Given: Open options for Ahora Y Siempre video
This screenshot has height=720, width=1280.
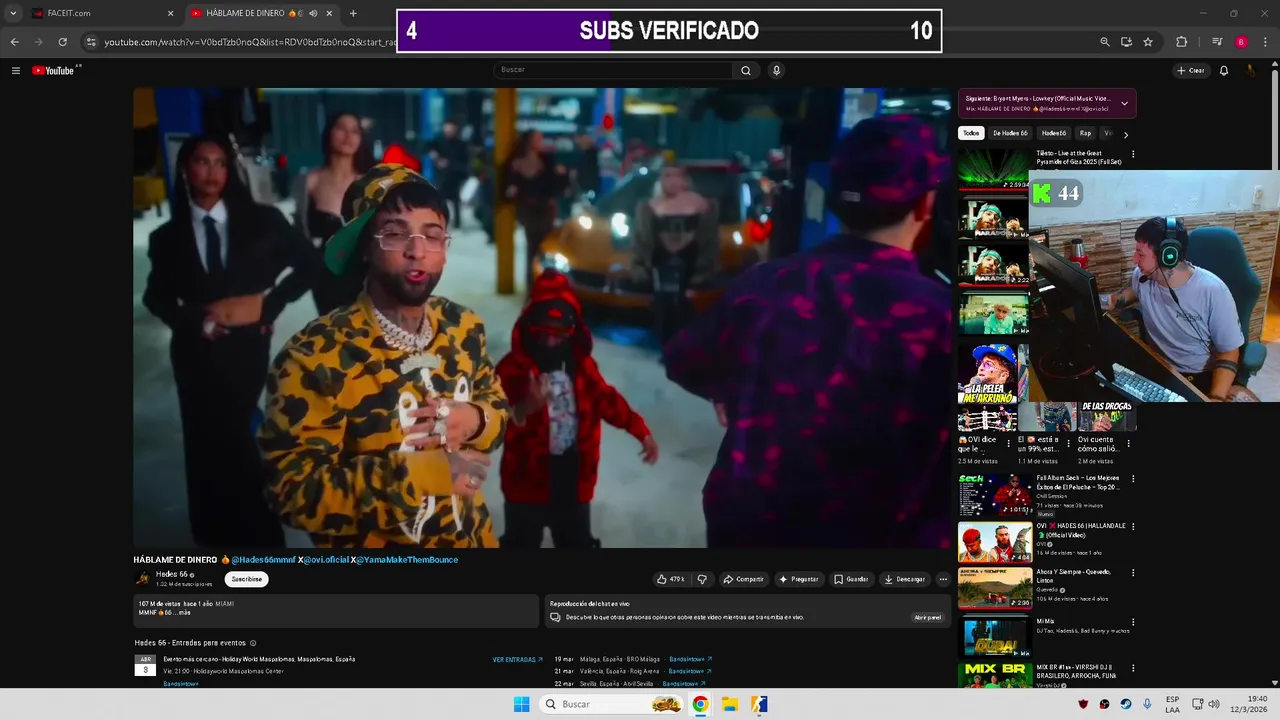Looking at the screenshot, I should click(x=1133, y=573).
